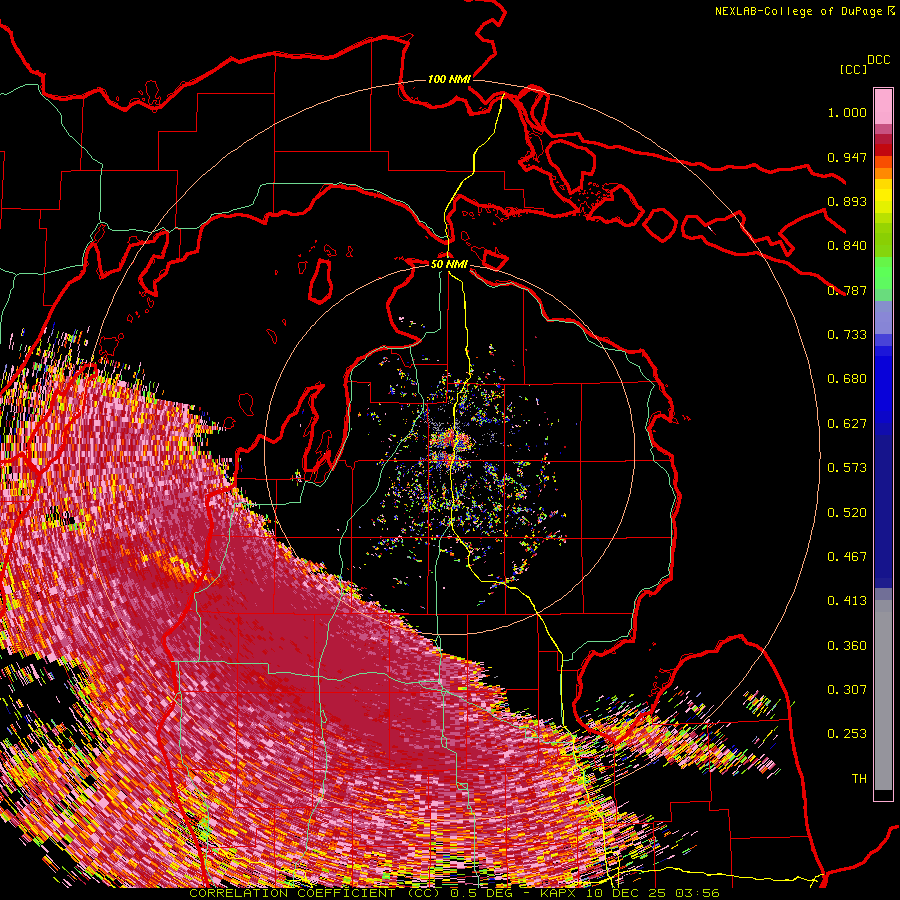Click the 03:56 timestamp text
The image size is (900, 900).
698,893
